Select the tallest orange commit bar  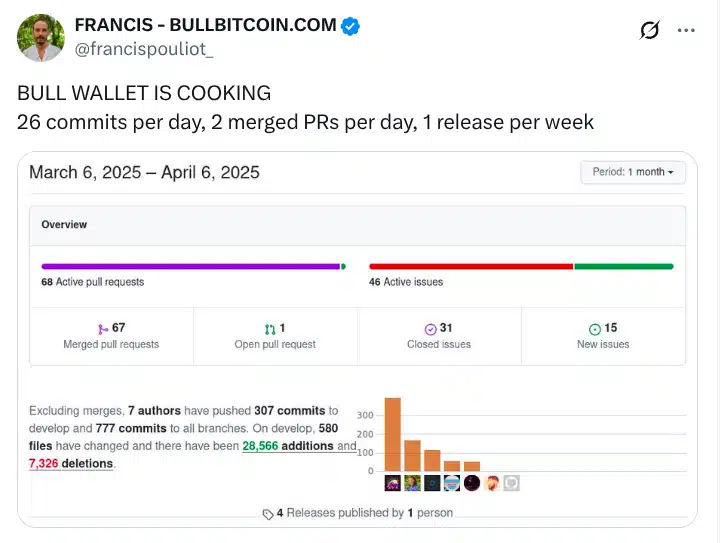[x=393, y=434]
